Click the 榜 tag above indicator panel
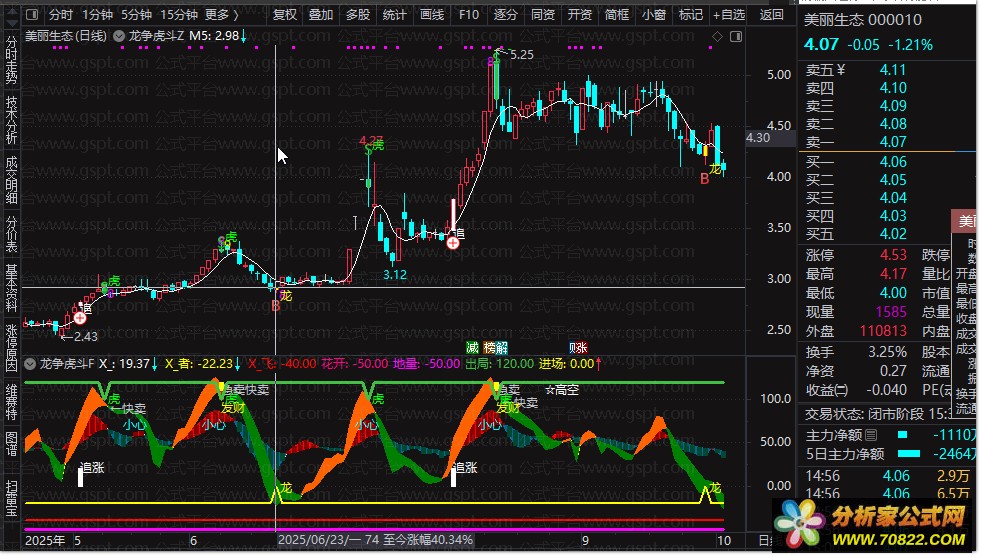Viewport: 982px width, 556px height. click(x=489, y=348)
